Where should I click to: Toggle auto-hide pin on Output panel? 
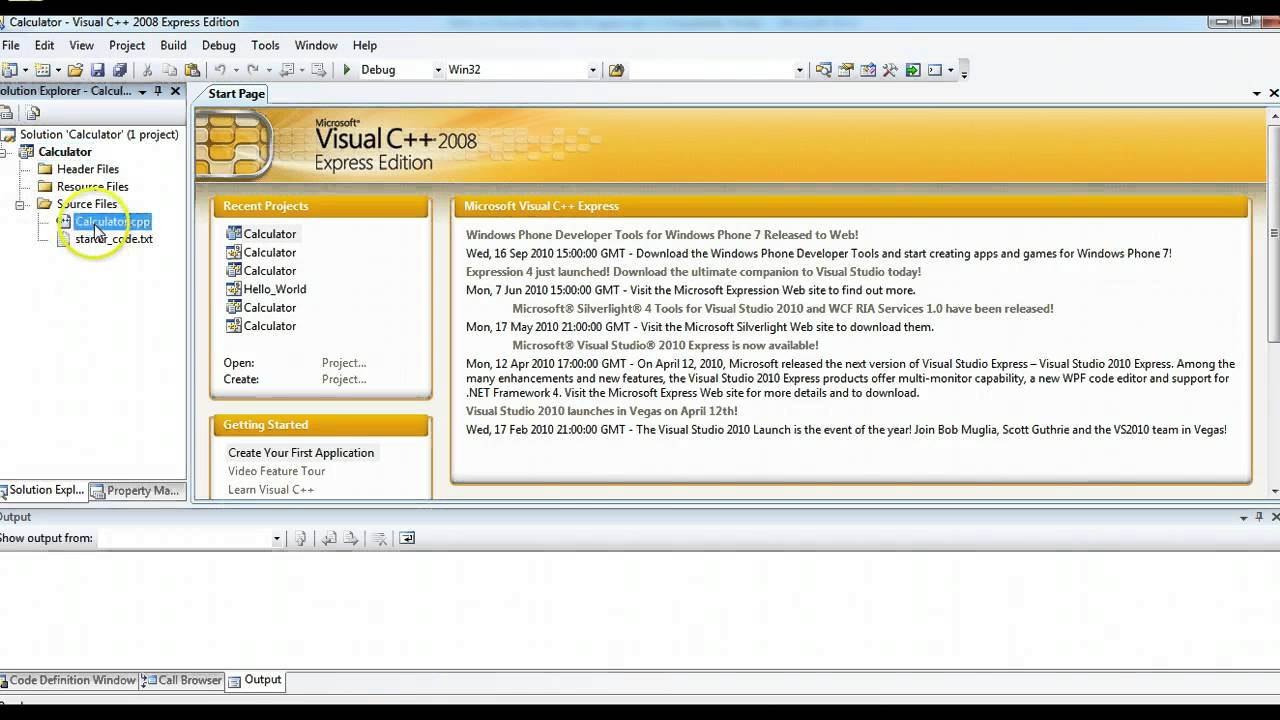pos(1259,517)
